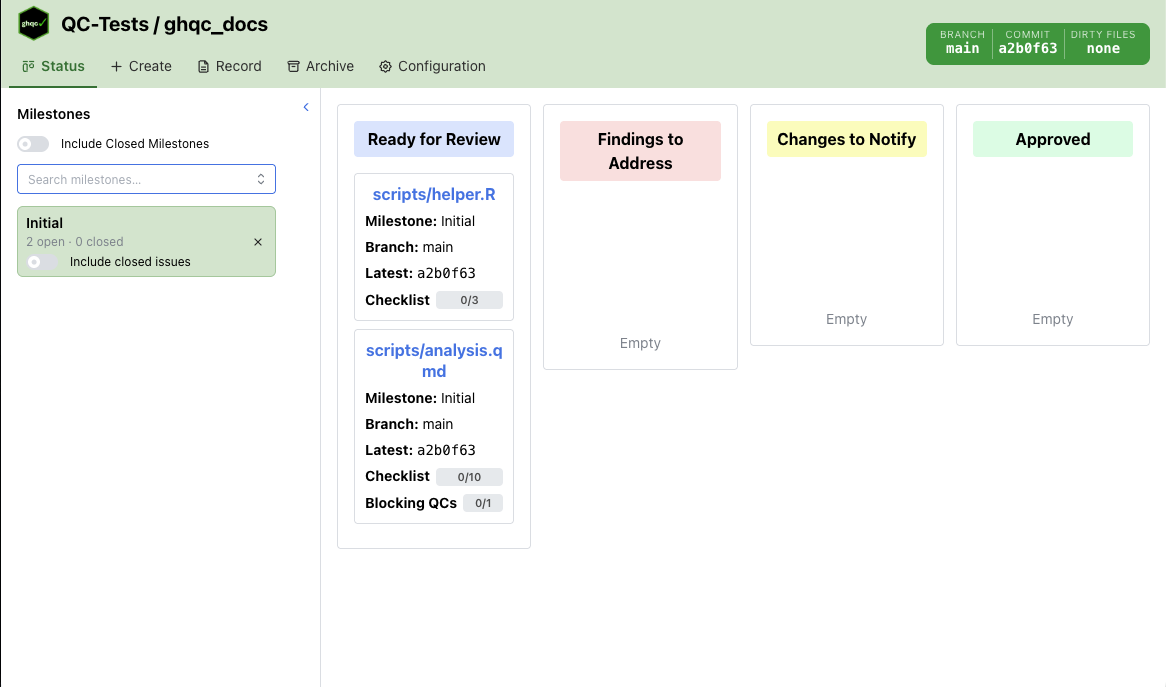The image size is (1166, 687).
Task: Click the Configuration gear icon
Action: pyautogui.click(x=385, y=67)
